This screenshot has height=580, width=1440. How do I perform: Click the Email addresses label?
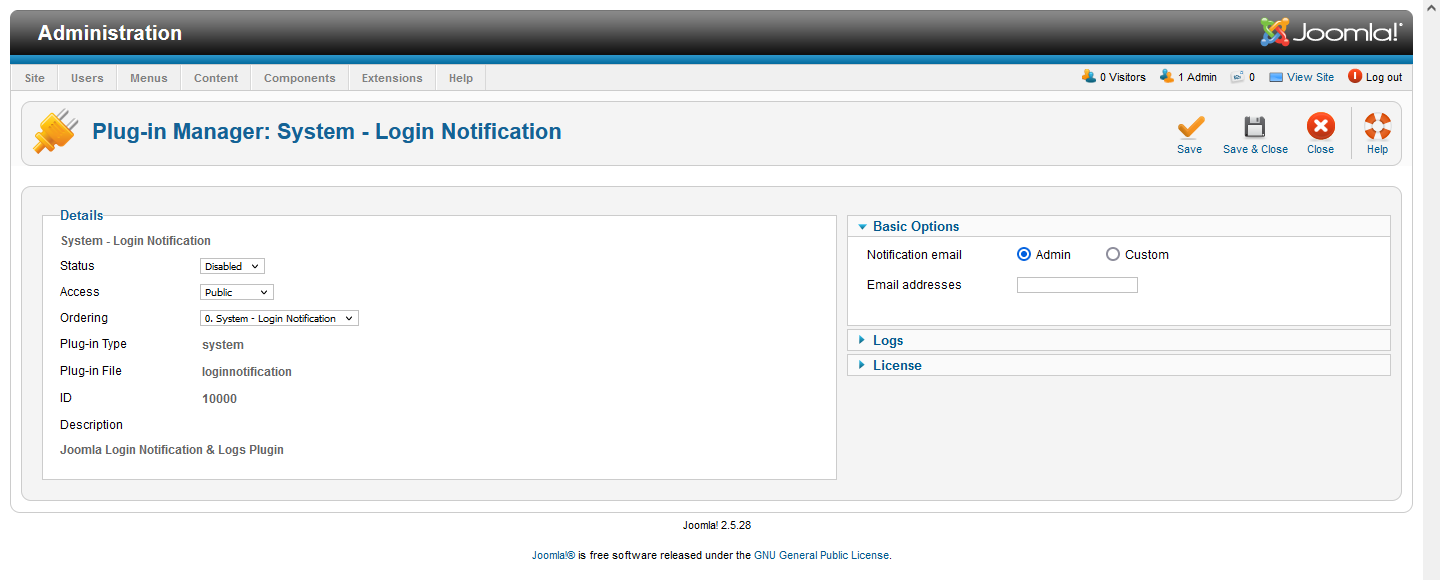(x=914, y=285)
